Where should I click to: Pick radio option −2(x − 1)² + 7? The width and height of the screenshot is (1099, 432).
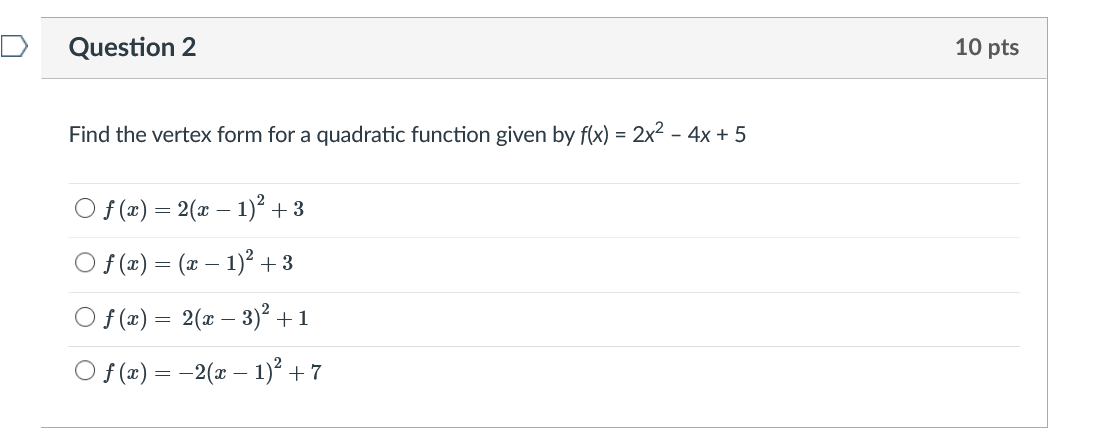[84, 370]
